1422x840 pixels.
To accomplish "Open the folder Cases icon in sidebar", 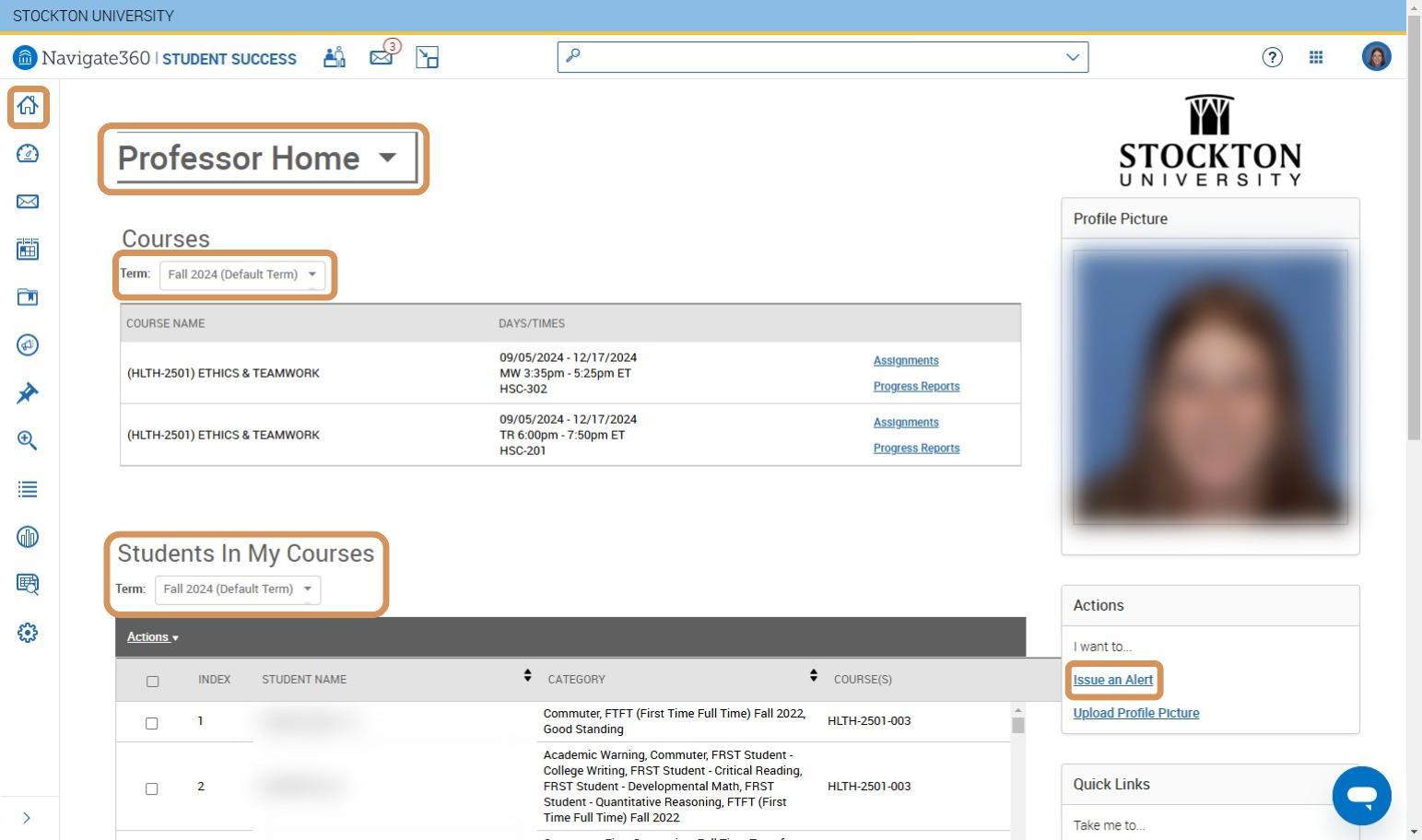I will pyautogui.click(x=28, y=297).
